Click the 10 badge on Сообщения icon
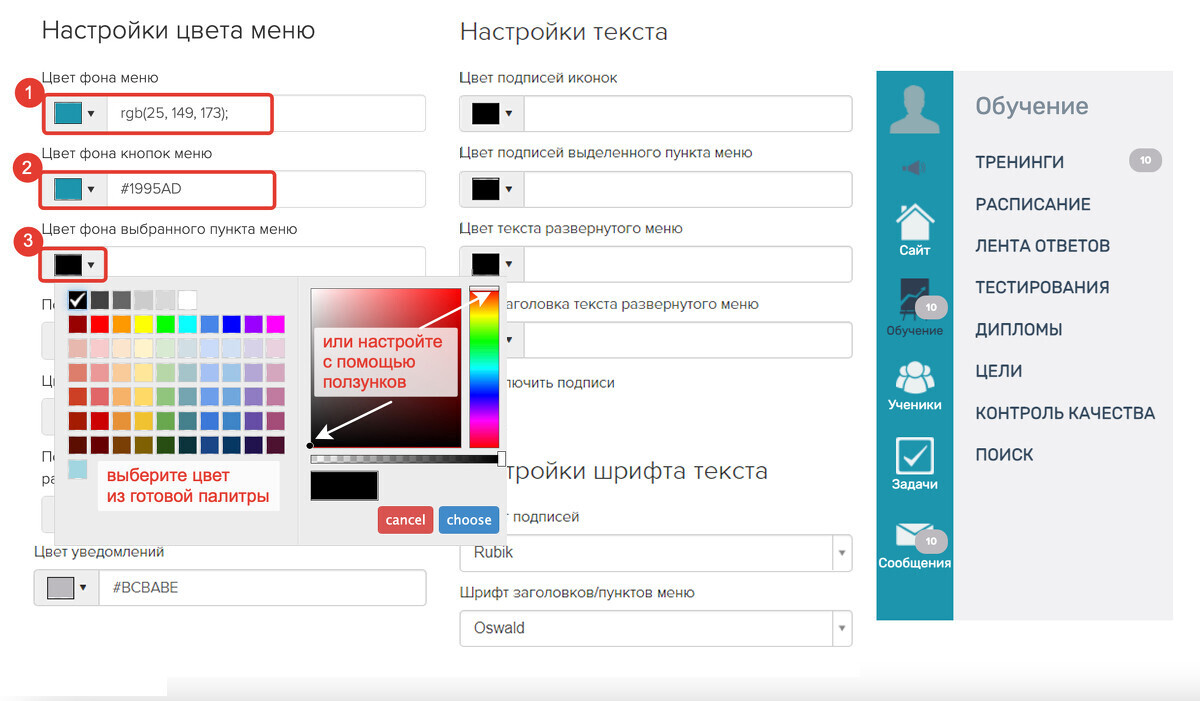Viewport: 1200px width, 701px height. tap(931, 542)
